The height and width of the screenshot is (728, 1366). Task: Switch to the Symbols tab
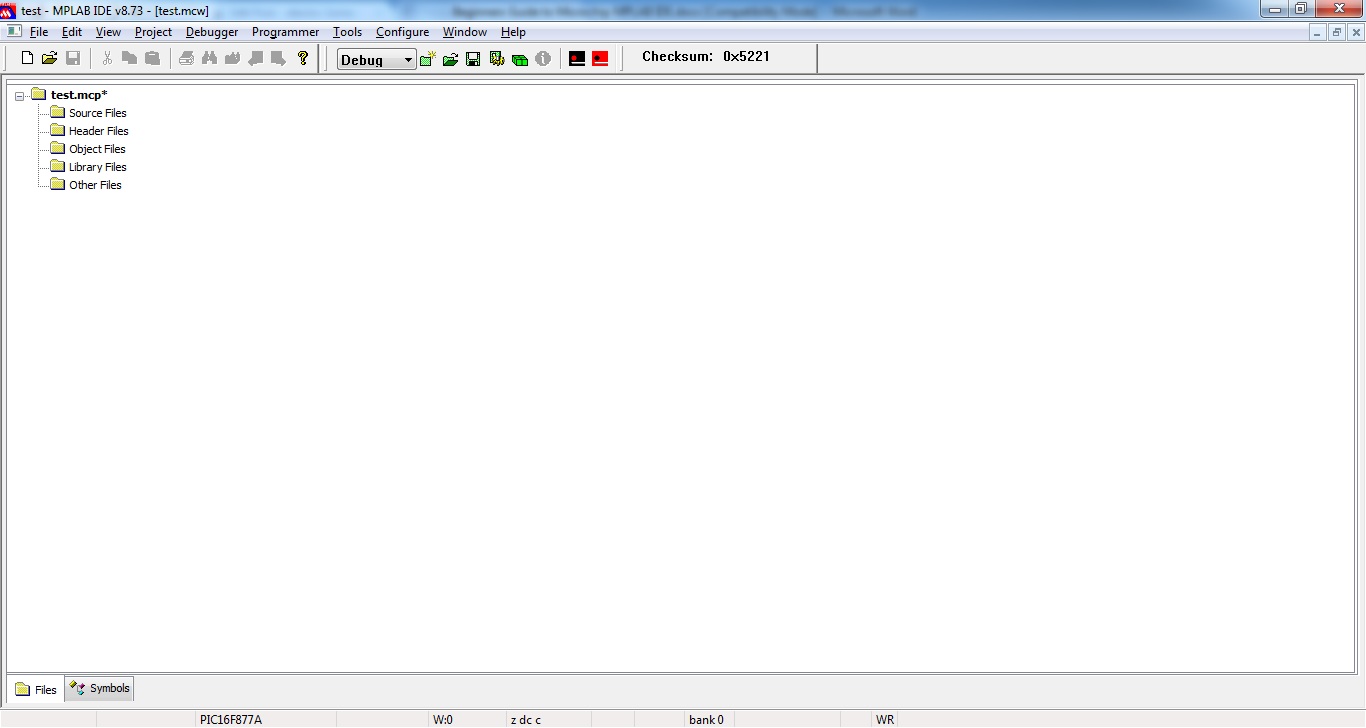click(100, 689)
